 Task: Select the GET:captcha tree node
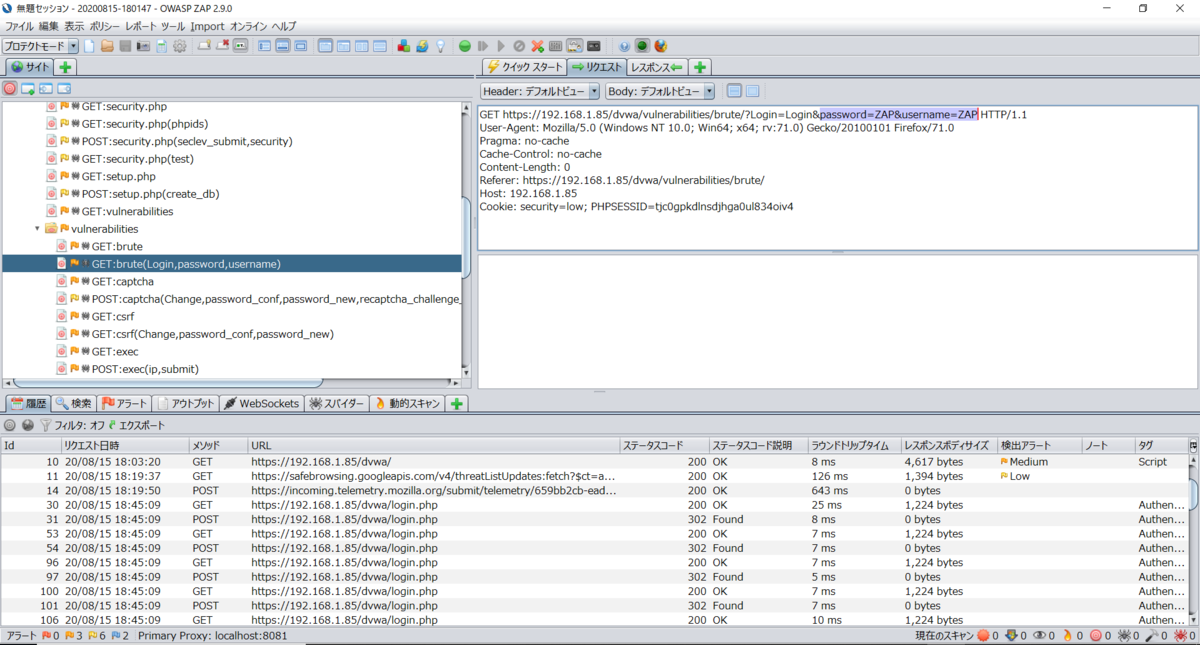[122, 281]
